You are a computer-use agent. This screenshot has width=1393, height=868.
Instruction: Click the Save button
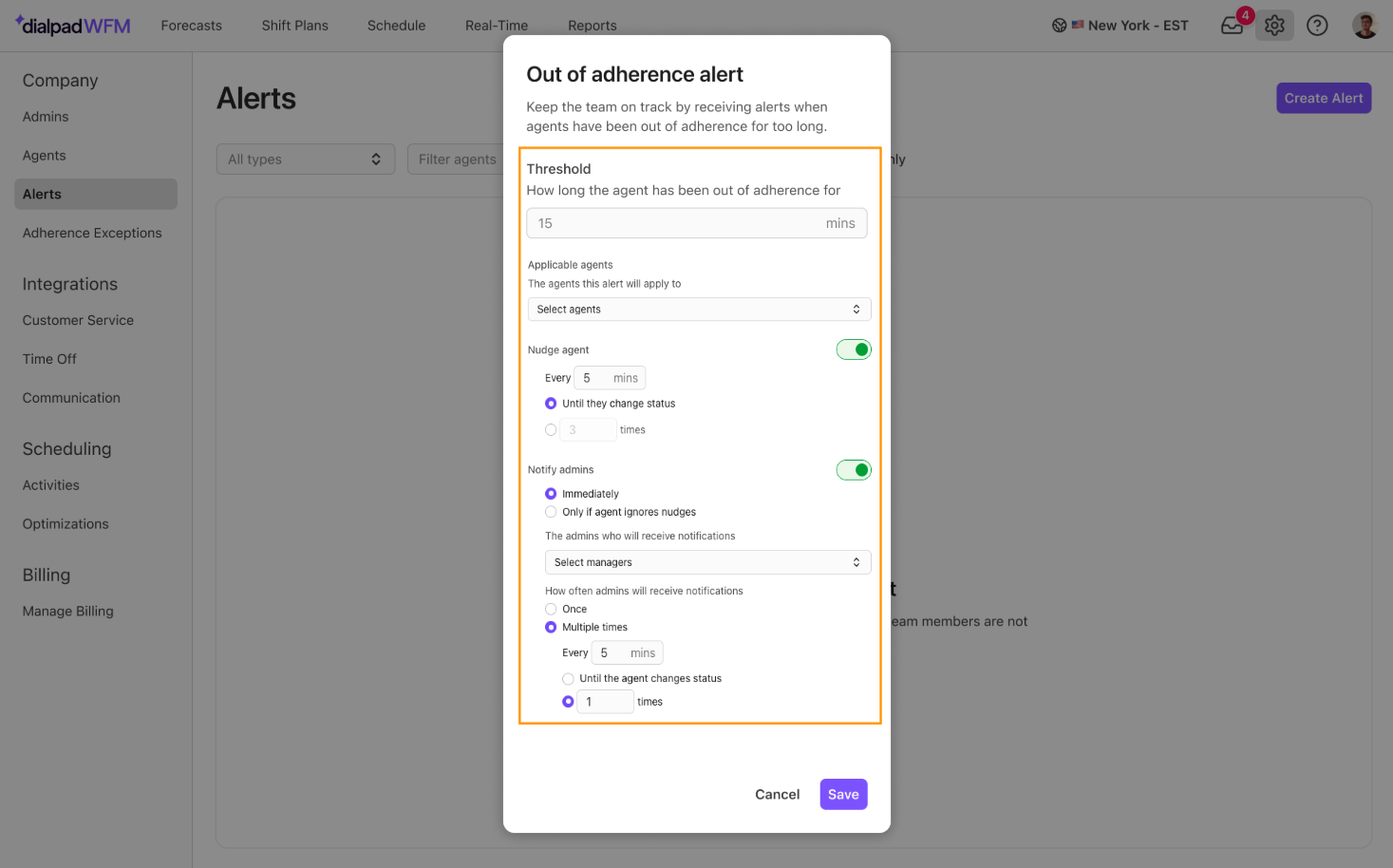pos(843,794)
